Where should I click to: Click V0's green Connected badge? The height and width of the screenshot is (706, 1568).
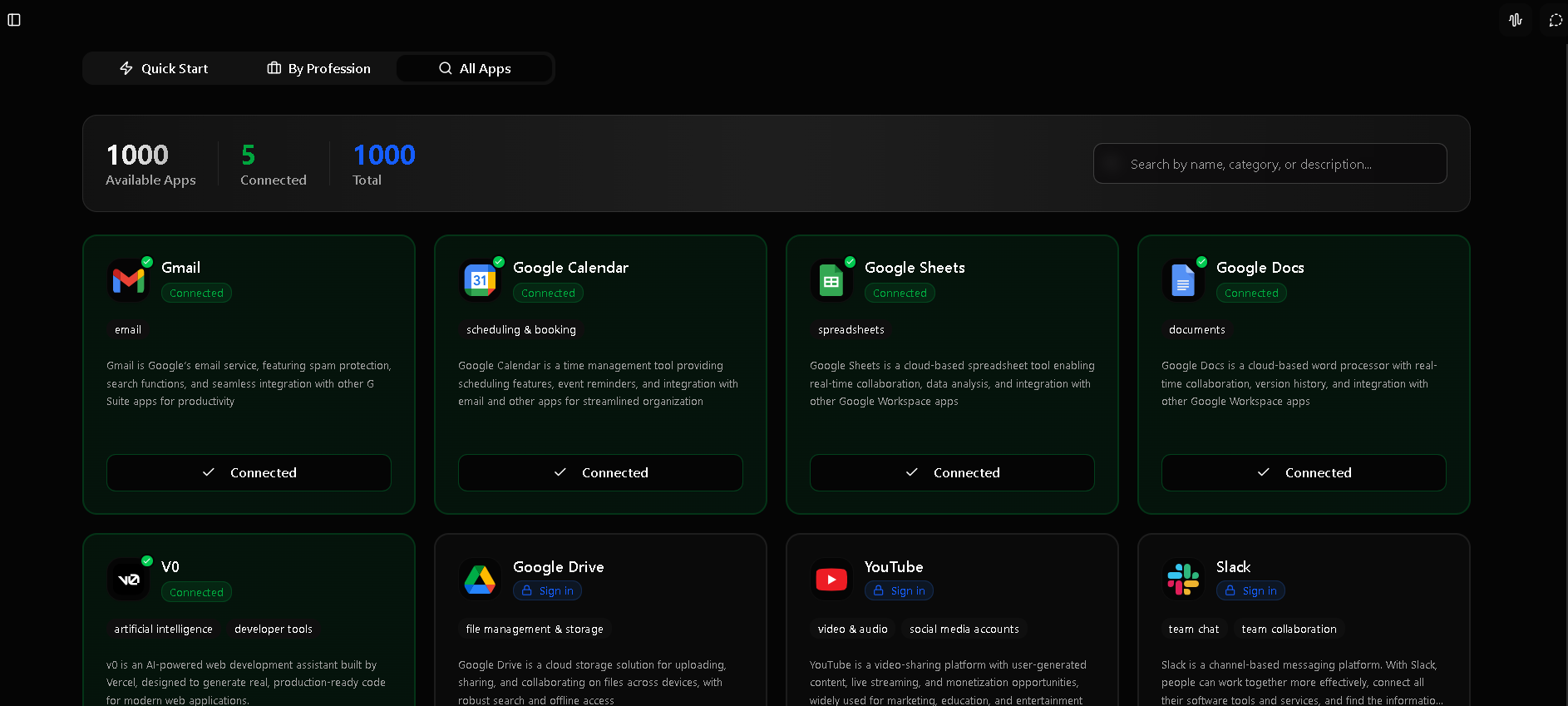196,592
